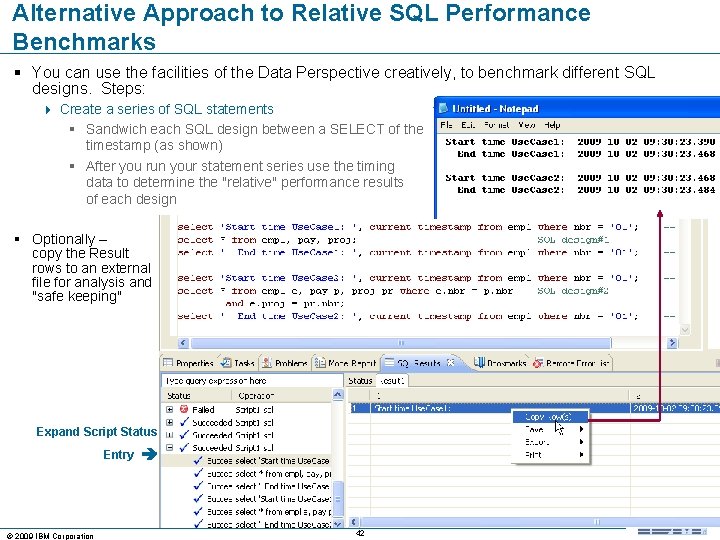720x540 pixels.
Task: Click the timestamp cell in result row 1
Action: (x=675, y=408)
